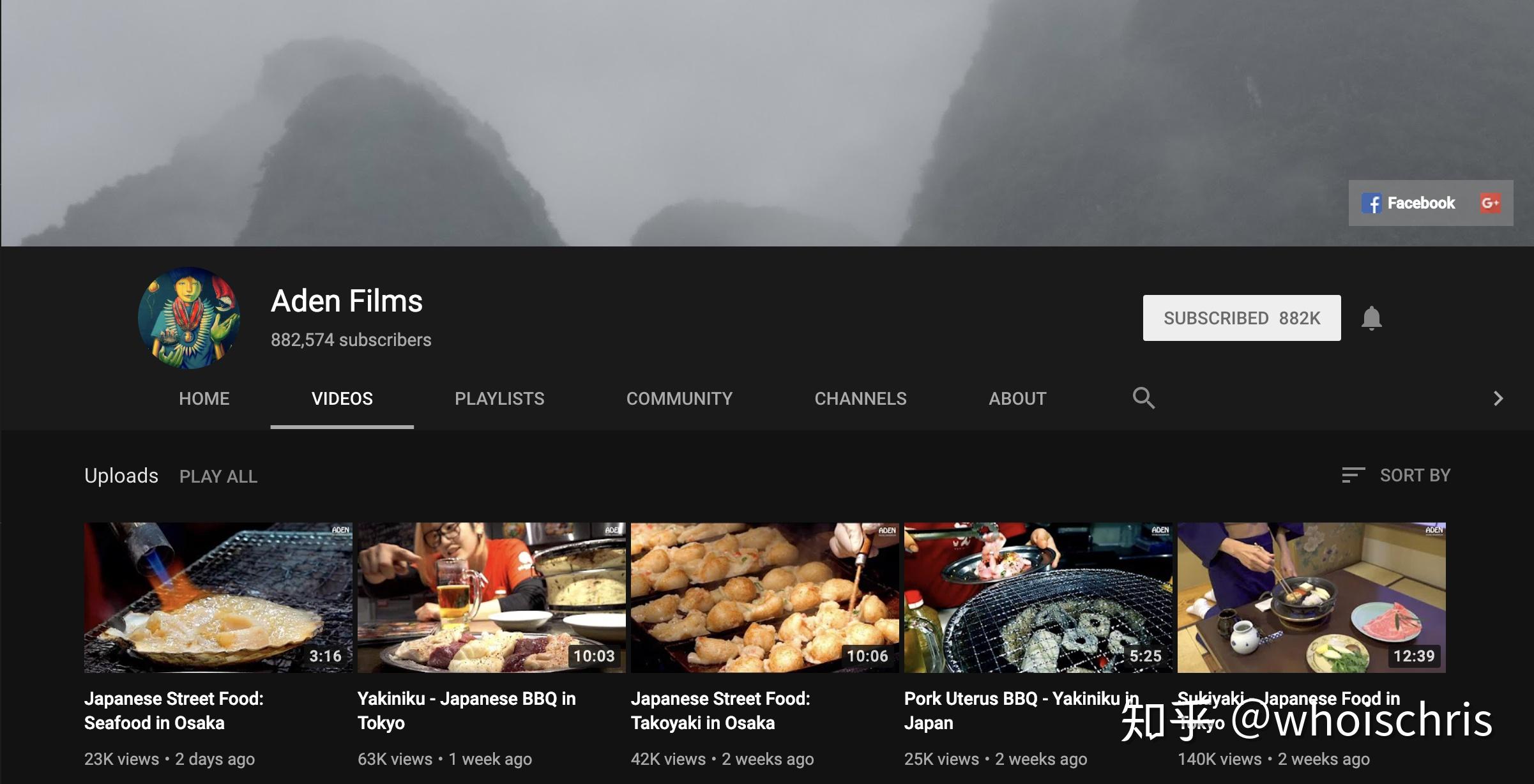Open the Sukiyaki video thumbnail

click(1311, 598)
